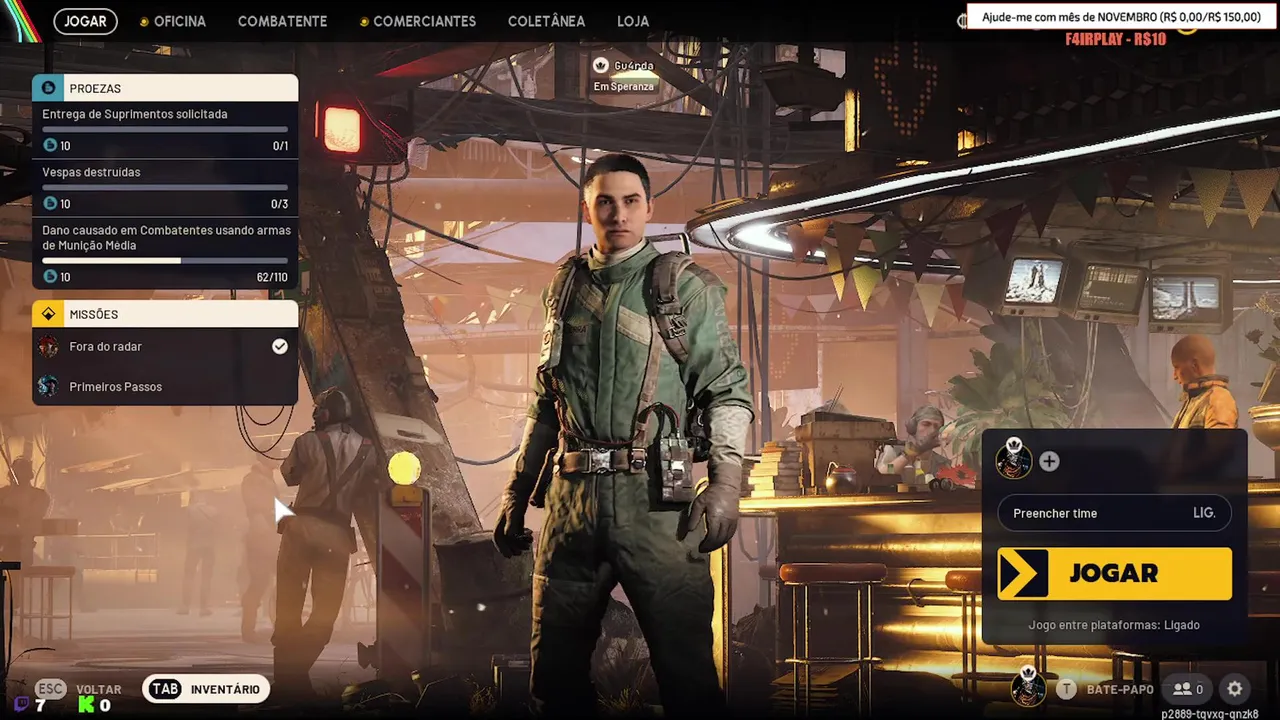This screenshot has width=1280, height=720.
Task: Click the yellow notification dot beside COMERCIANTES
Action: pyautogui.click(x=364, y=22)
